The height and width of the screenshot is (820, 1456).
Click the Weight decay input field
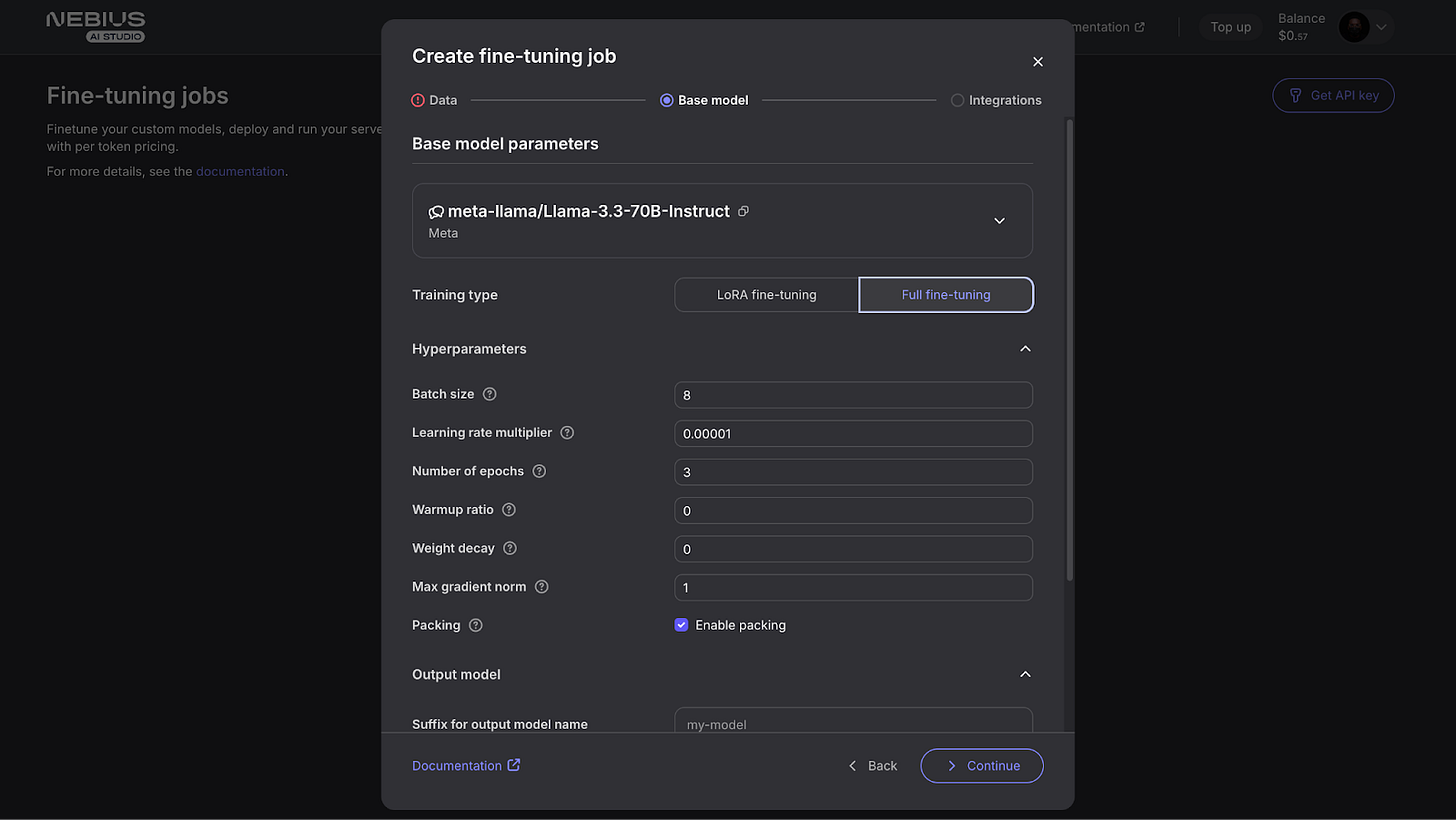(853, 549)
